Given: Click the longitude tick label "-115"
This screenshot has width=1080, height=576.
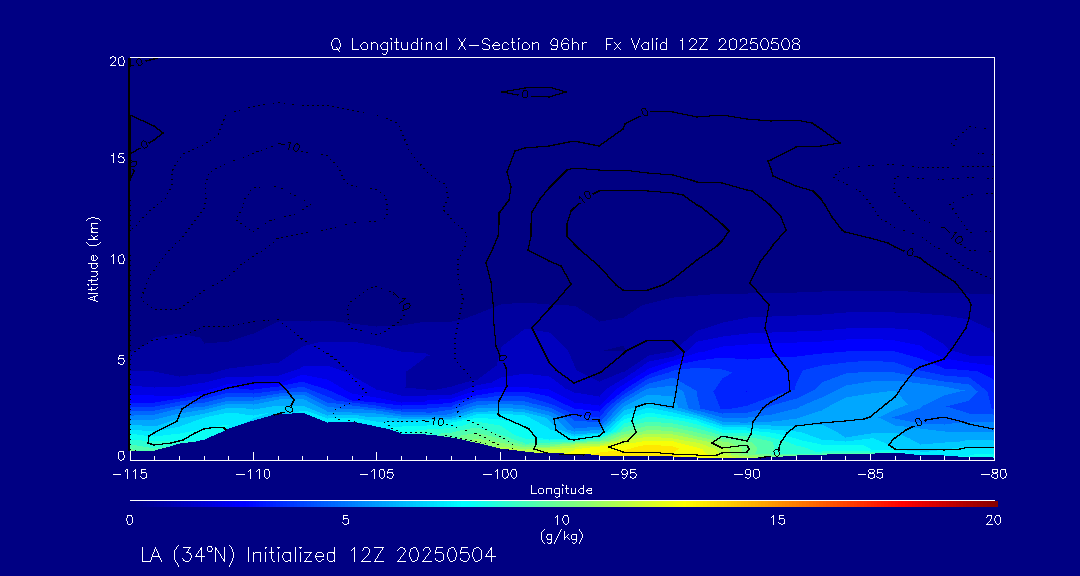Looking at the screenshot, I should pos(129,474).
